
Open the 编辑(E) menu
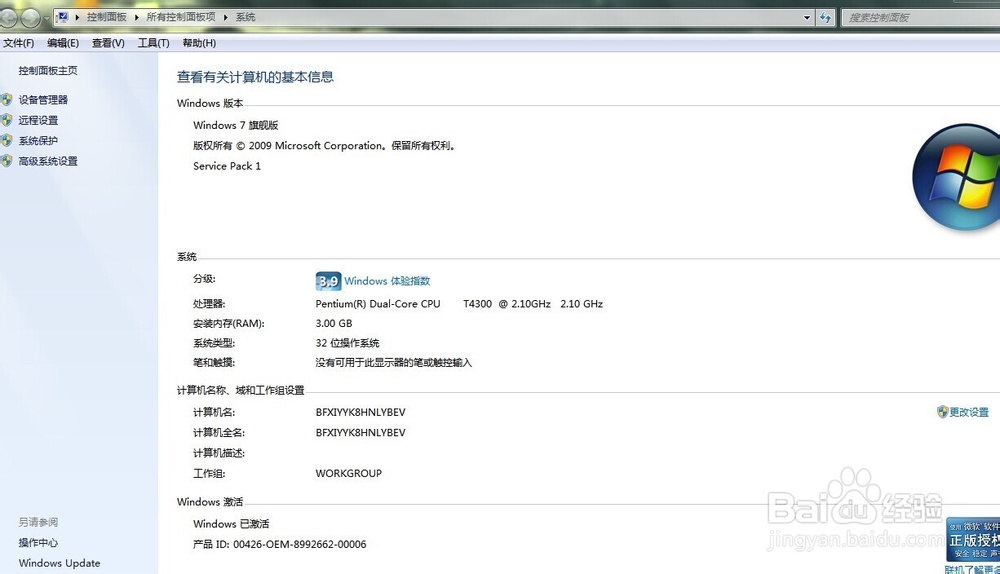click(63, 43)
